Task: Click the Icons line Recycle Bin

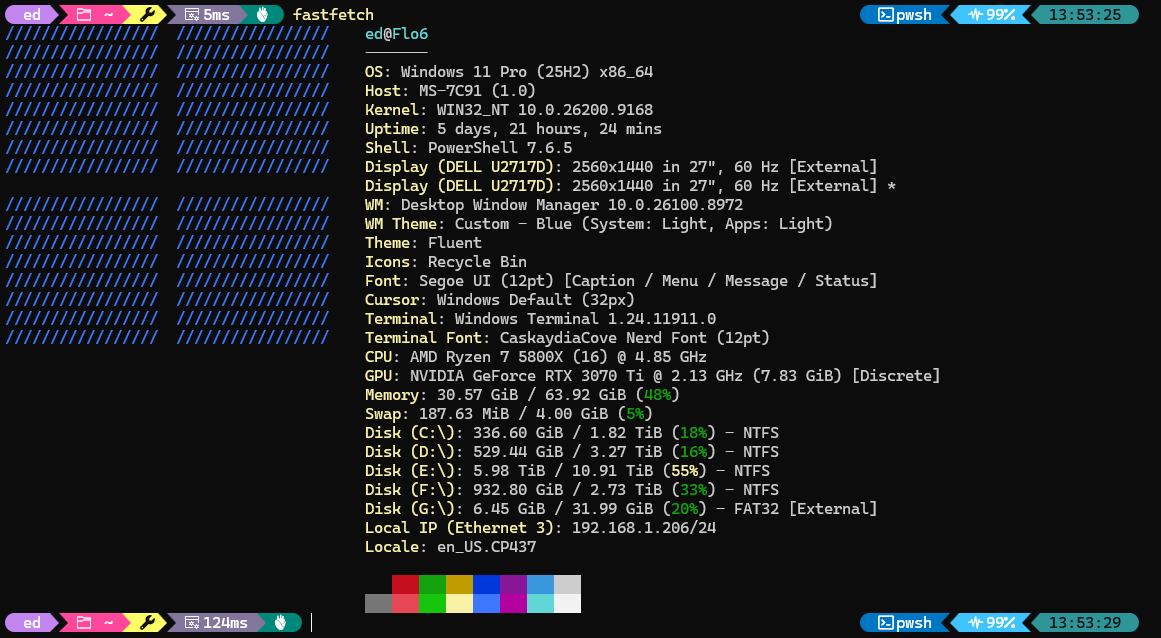Action: click(446, 262)
